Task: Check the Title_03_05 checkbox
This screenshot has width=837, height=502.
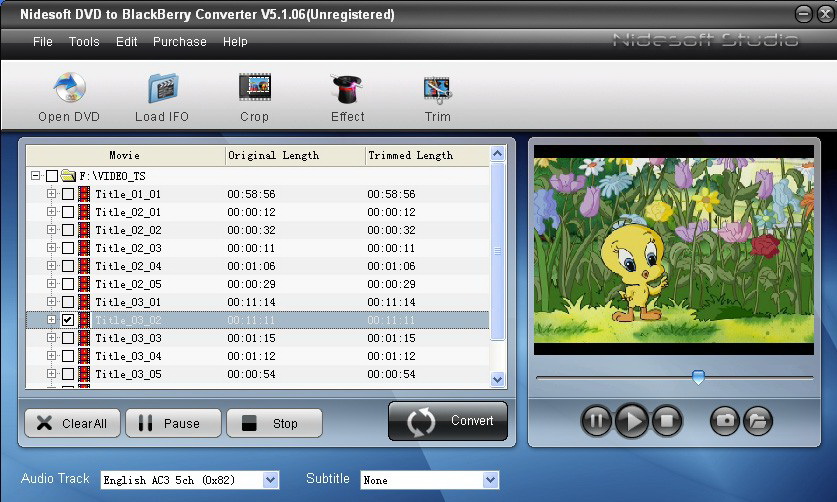Action: [x=68, y=374]
